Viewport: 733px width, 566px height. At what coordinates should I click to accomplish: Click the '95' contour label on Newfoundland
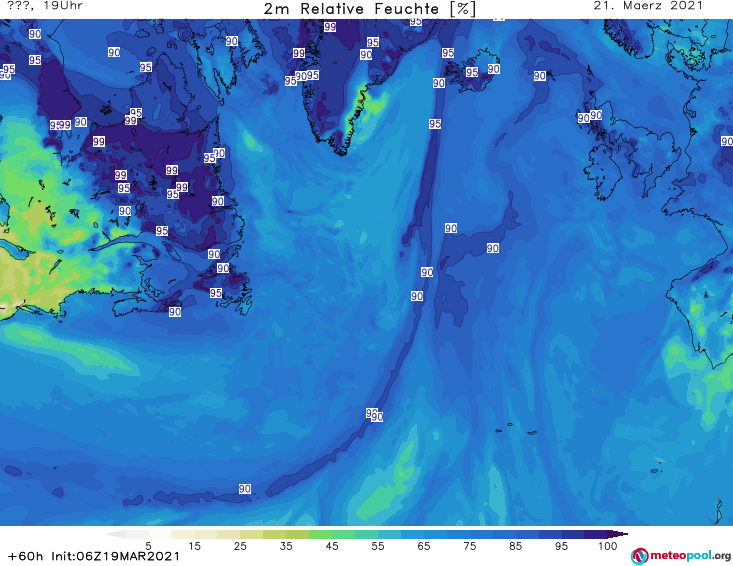pos(216,293)
